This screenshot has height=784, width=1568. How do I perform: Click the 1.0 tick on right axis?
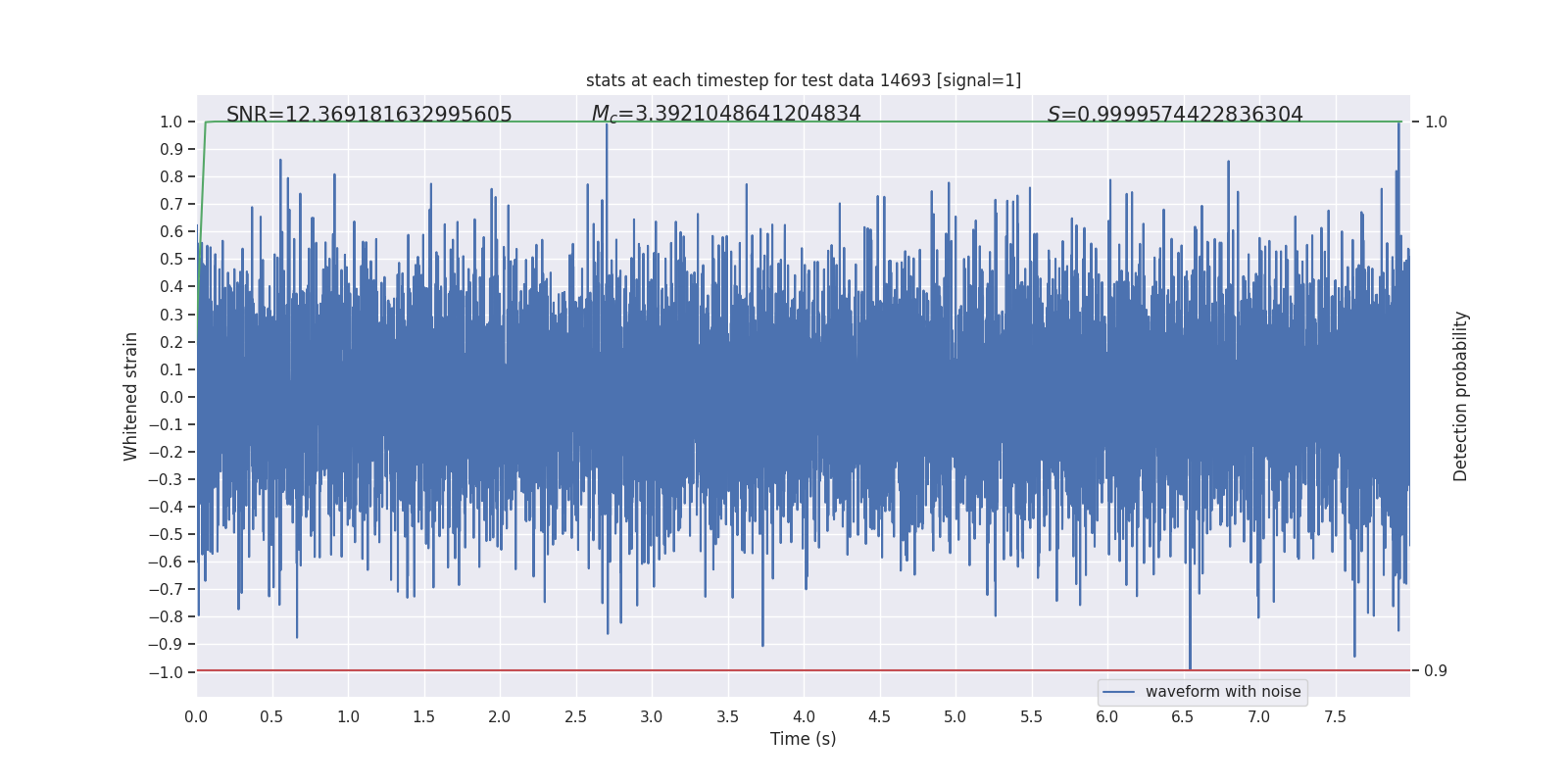point(1436,122)
